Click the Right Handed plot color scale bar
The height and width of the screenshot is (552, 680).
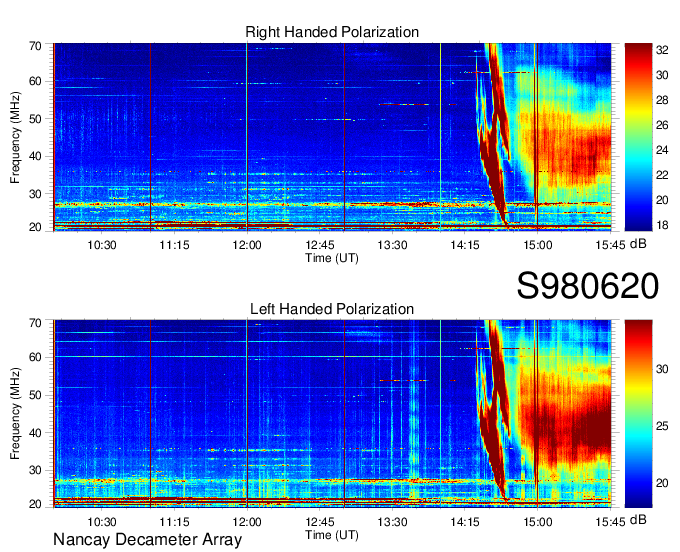638,137
